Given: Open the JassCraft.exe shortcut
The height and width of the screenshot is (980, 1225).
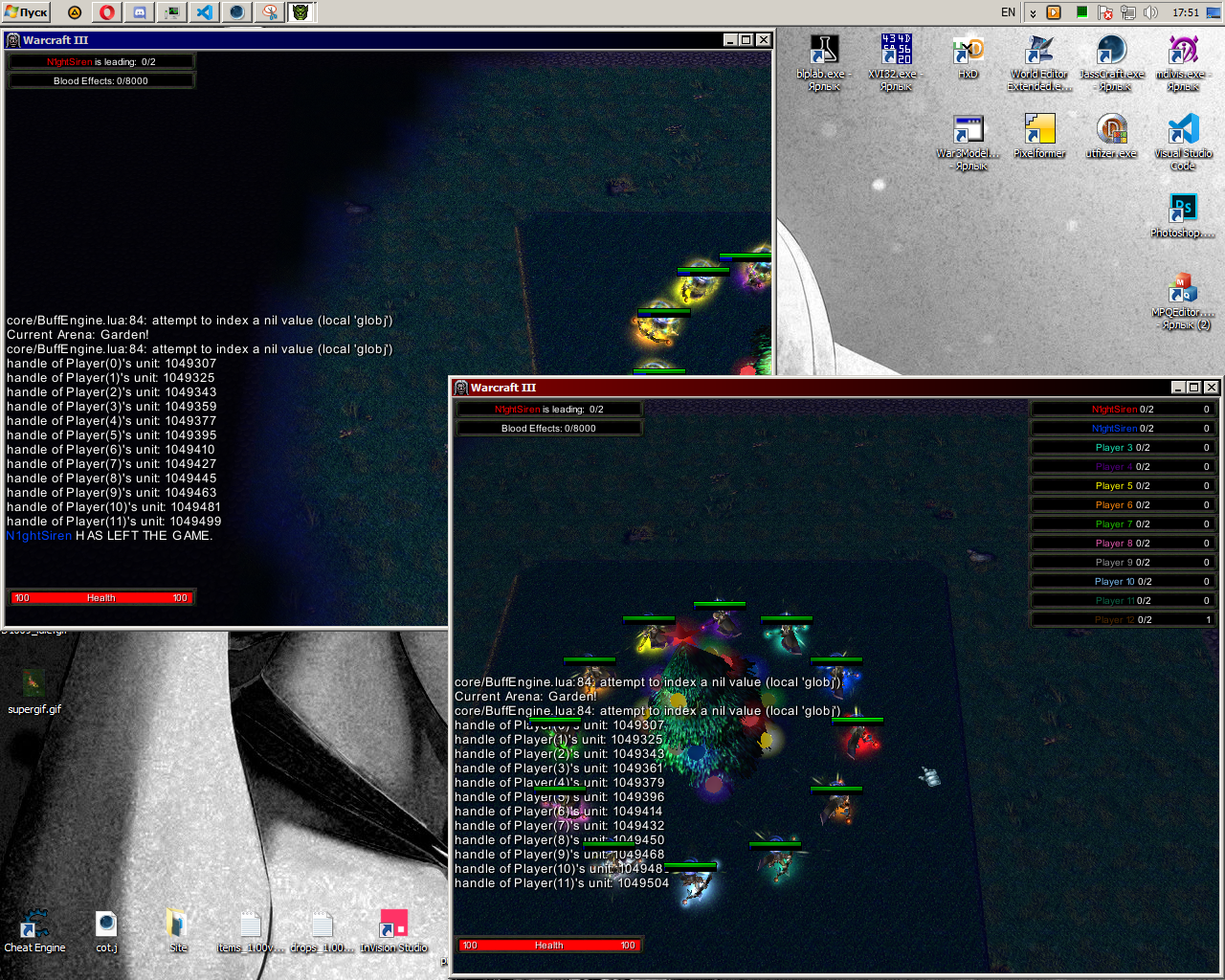Looking at the screenshot, I should (1112, 62).
